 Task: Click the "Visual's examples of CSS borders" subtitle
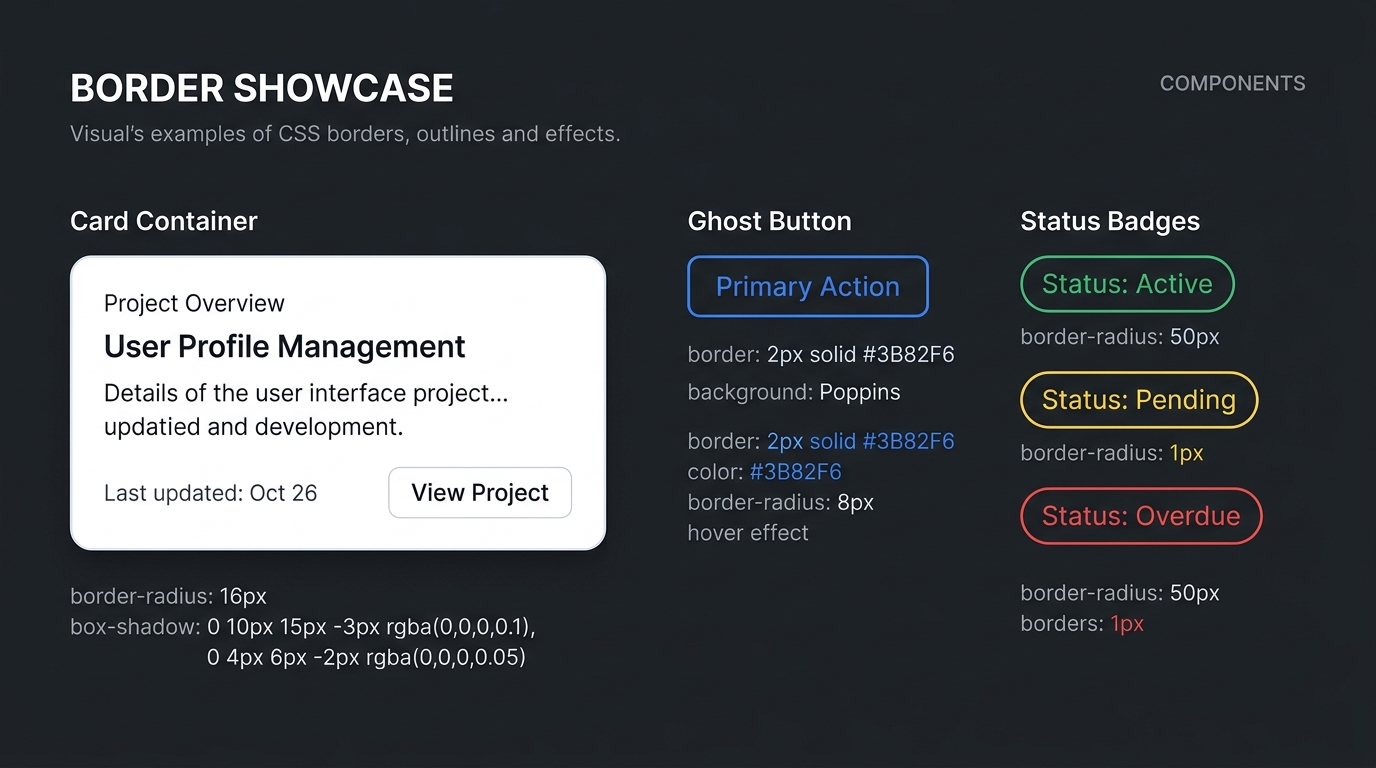(x=345, y=134)
